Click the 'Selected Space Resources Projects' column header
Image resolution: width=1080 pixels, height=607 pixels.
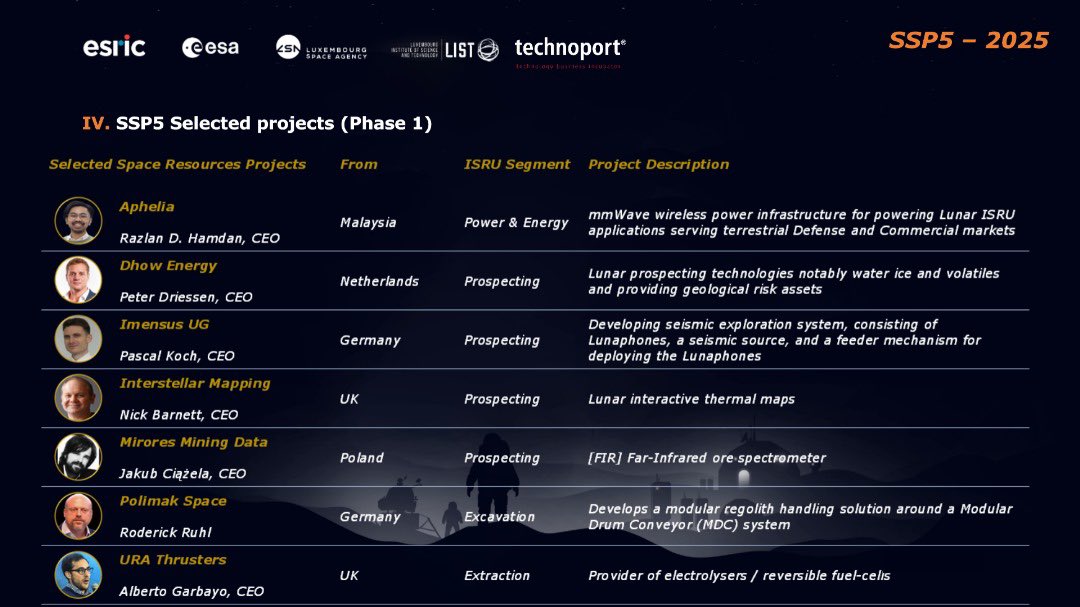point(177,165)
